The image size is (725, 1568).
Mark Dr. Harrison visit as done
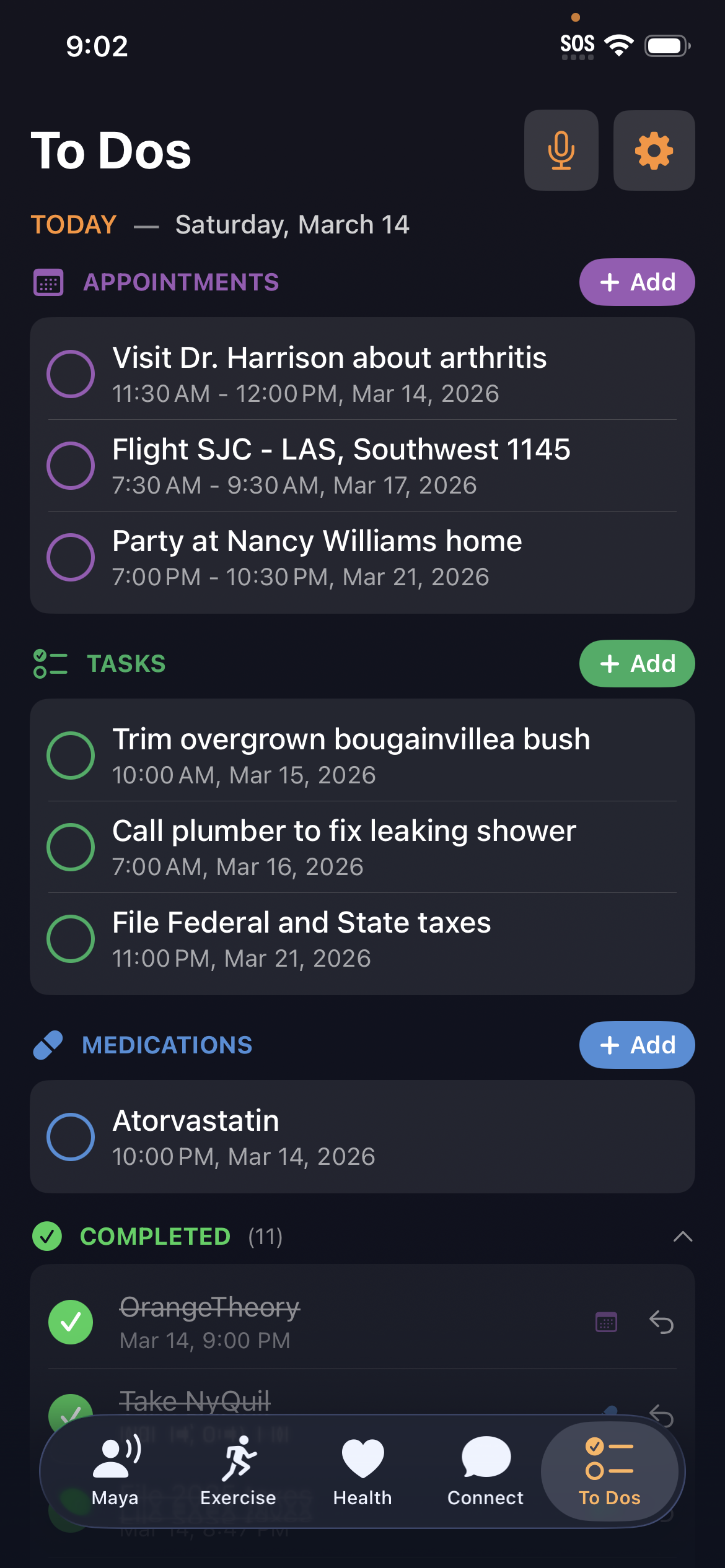[x=71, y=374]
